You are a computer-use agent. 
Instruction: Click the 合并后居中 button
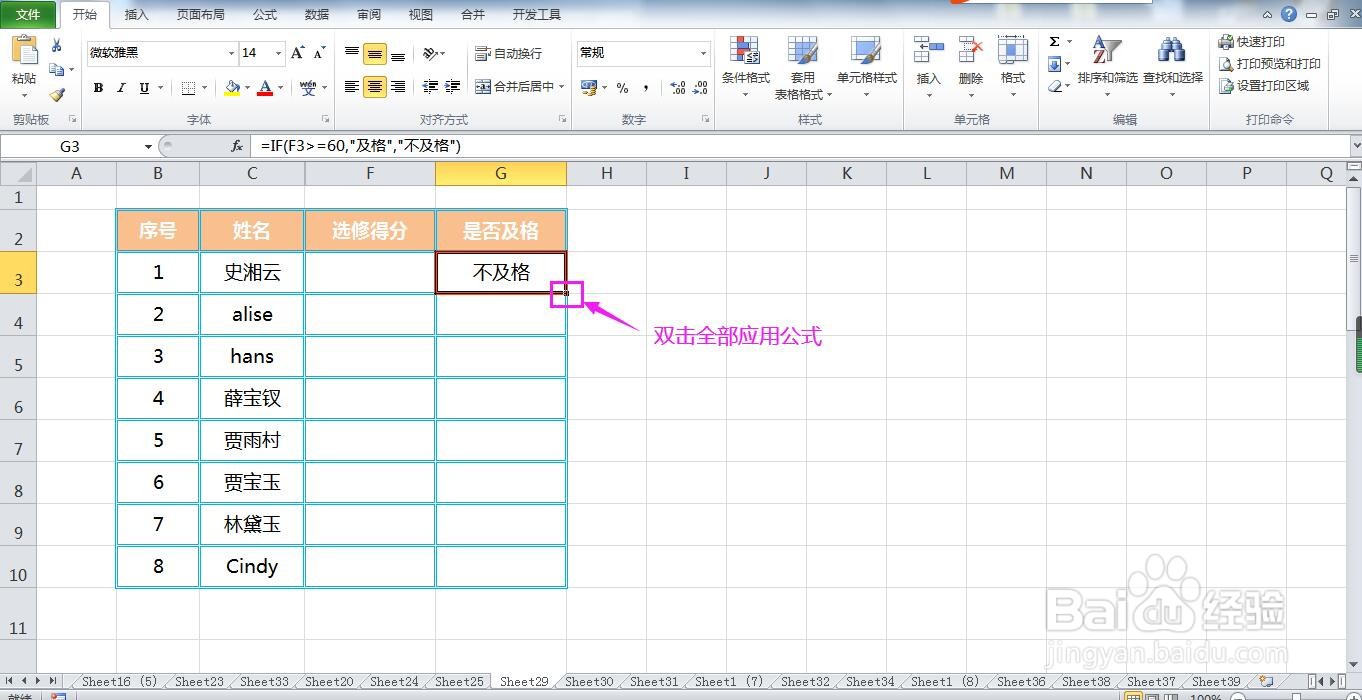click(514, 87)
